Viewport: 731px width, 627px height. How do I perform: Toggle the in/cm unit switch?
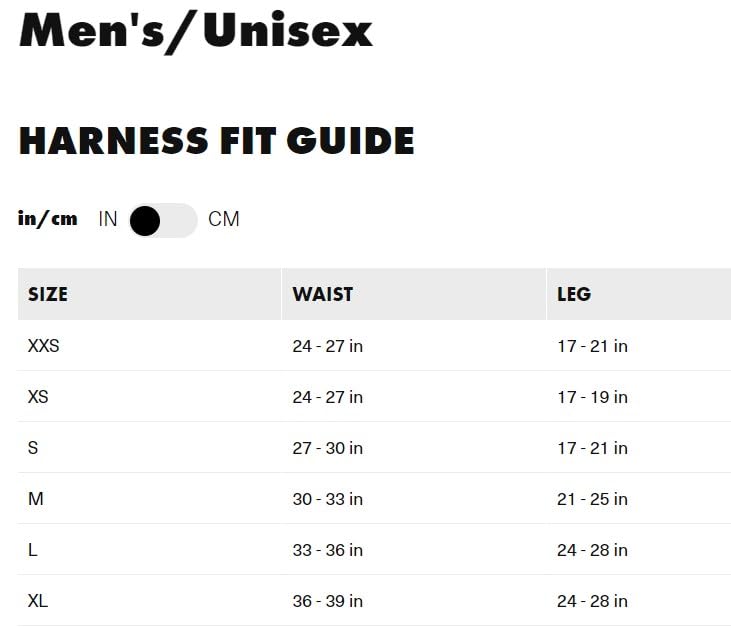pos(162,220)
